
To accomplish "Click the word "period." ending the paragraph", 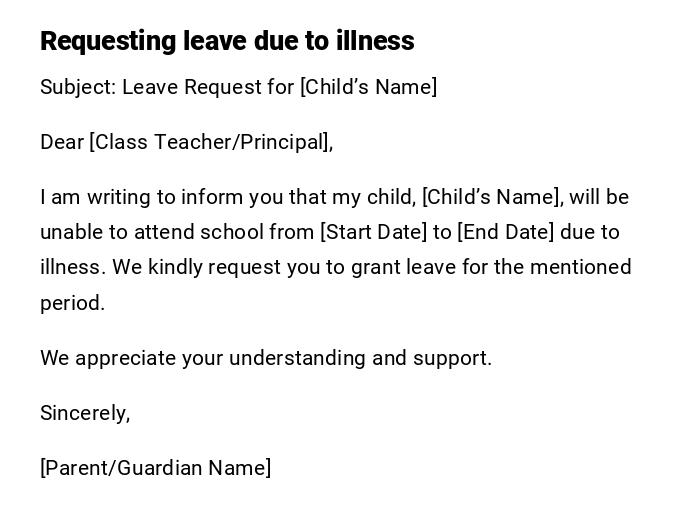I will 72,303.
